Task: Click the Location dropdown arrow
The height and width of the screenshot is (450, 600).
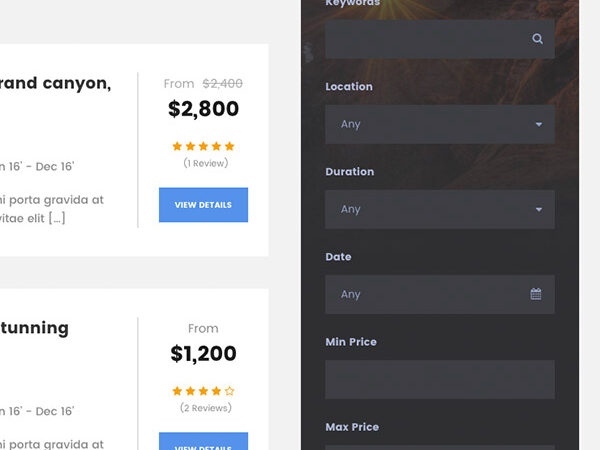Action: tap(538, 124)
